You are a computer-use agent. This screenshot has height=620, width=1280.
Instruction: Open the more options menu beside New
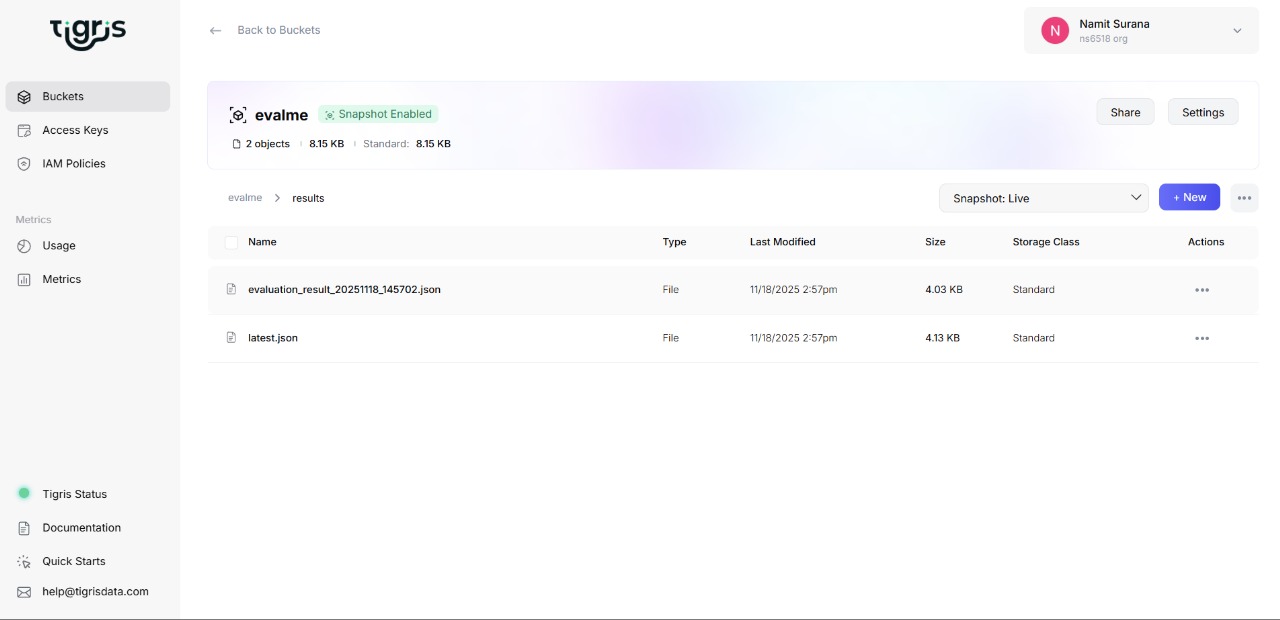1244,198
